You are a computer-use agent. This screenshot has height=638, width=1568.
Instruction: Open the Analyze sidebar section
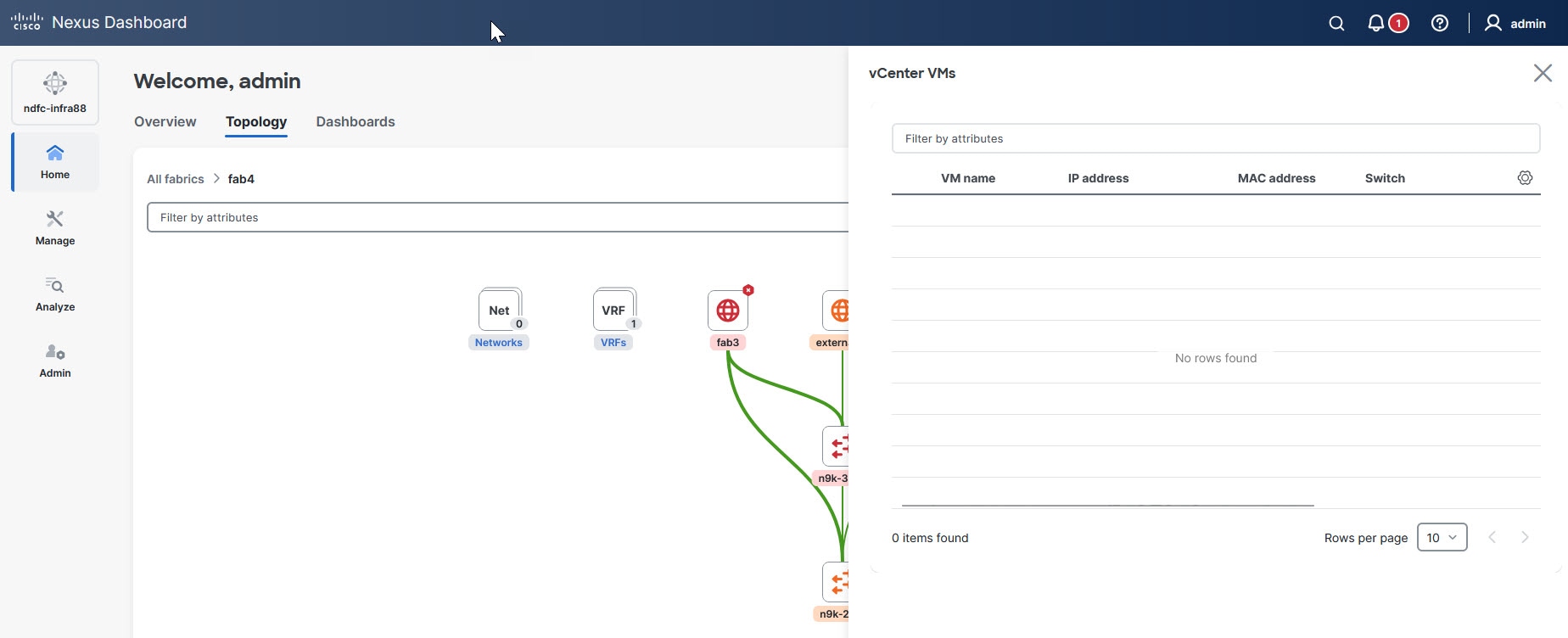55,294
